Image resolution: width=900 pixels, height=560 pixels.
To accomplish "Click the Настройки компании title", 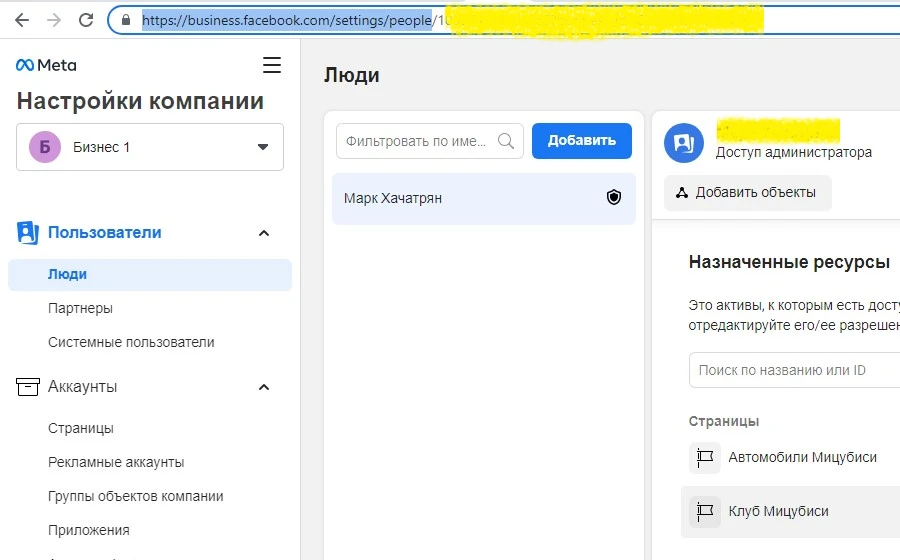I will click(140, 101).
